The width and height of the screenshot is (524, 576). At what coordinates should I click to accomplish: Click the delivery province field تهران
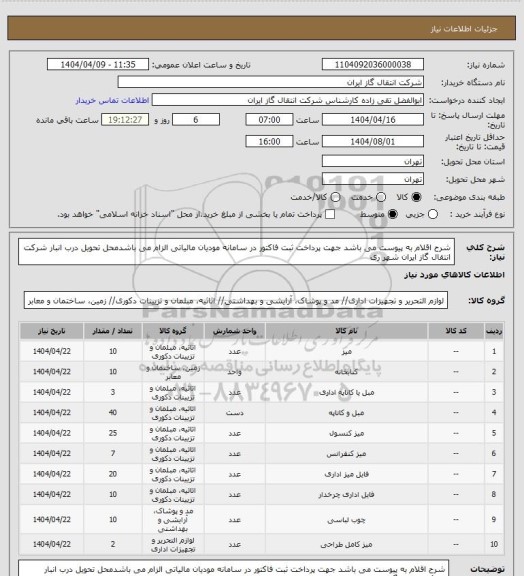click(x=373, y=161)
